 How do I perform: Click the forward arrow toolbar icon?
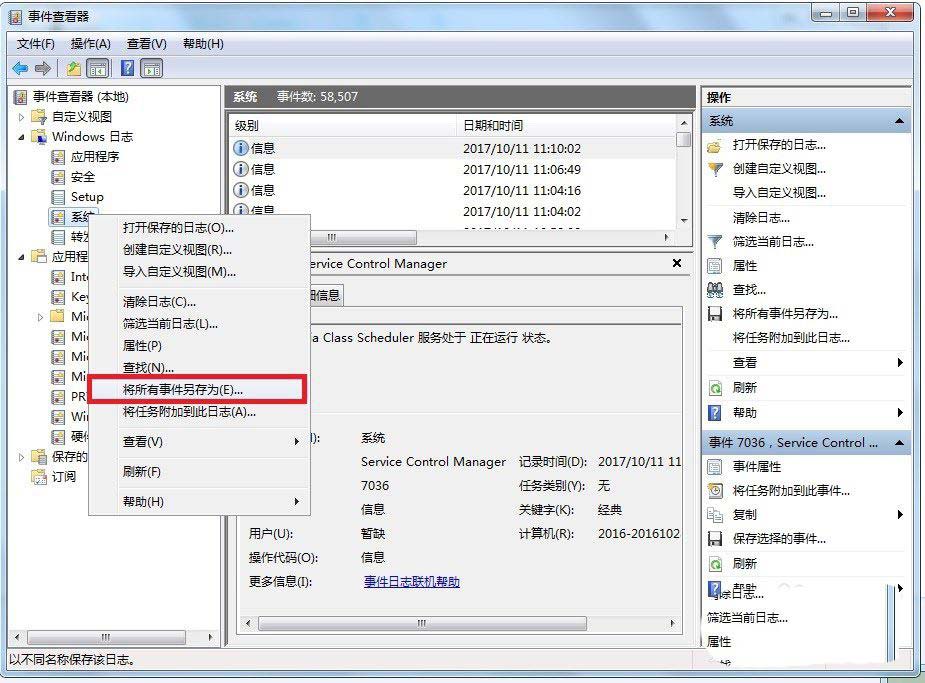click(x=42, y=68)
